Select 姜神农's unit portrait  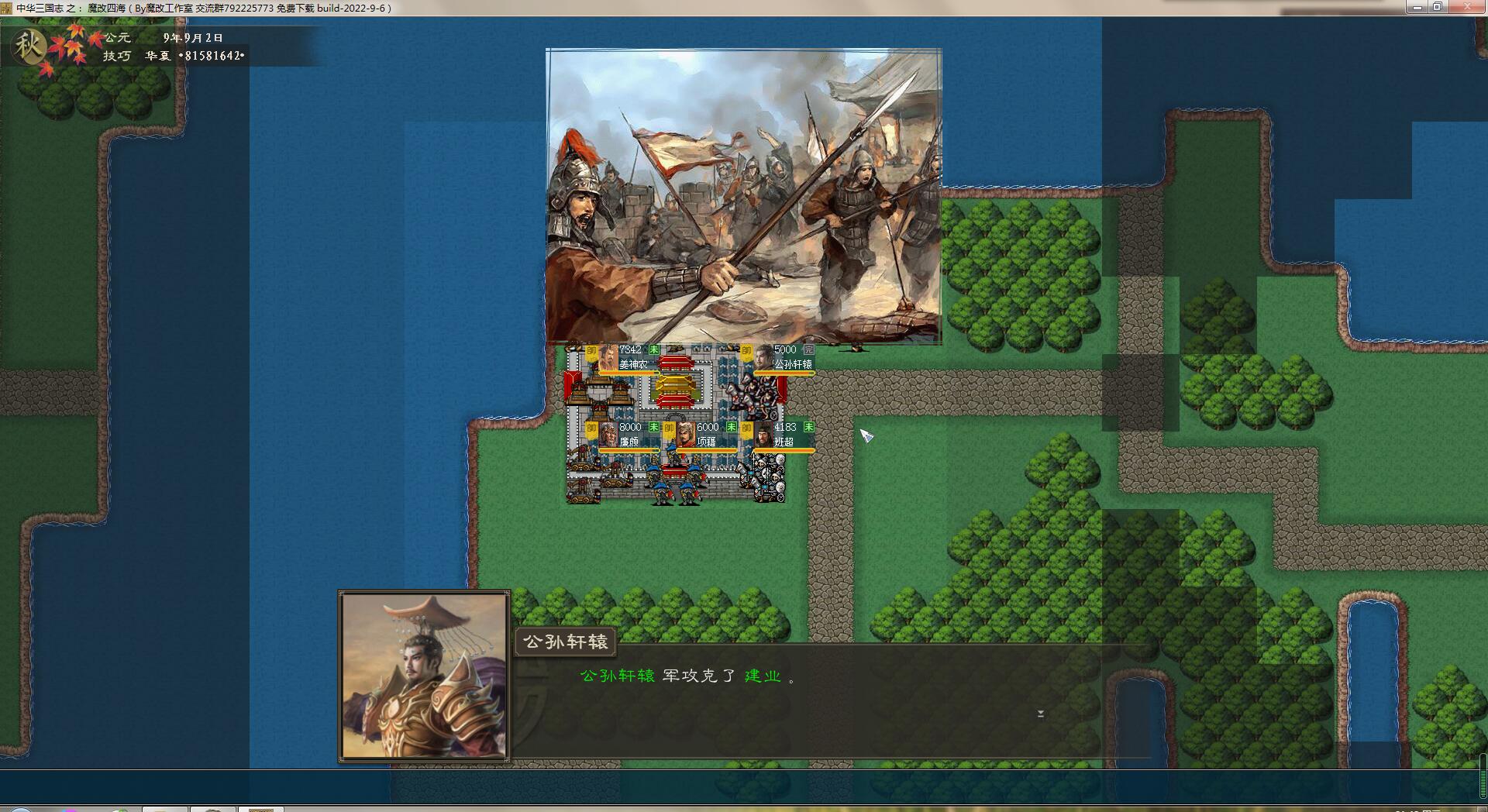coord(608,357)
